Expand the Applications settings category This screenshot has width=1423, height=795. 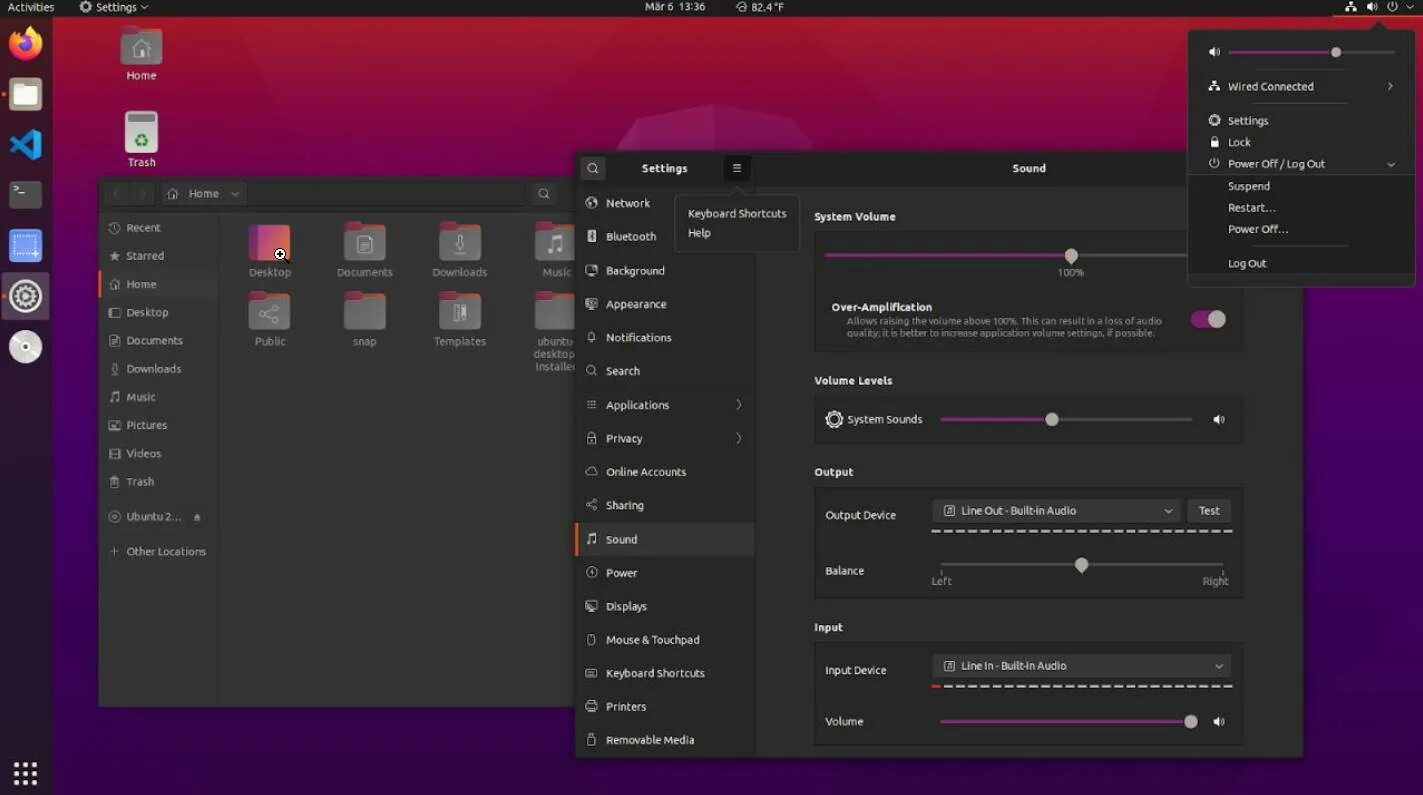(665, 405)
